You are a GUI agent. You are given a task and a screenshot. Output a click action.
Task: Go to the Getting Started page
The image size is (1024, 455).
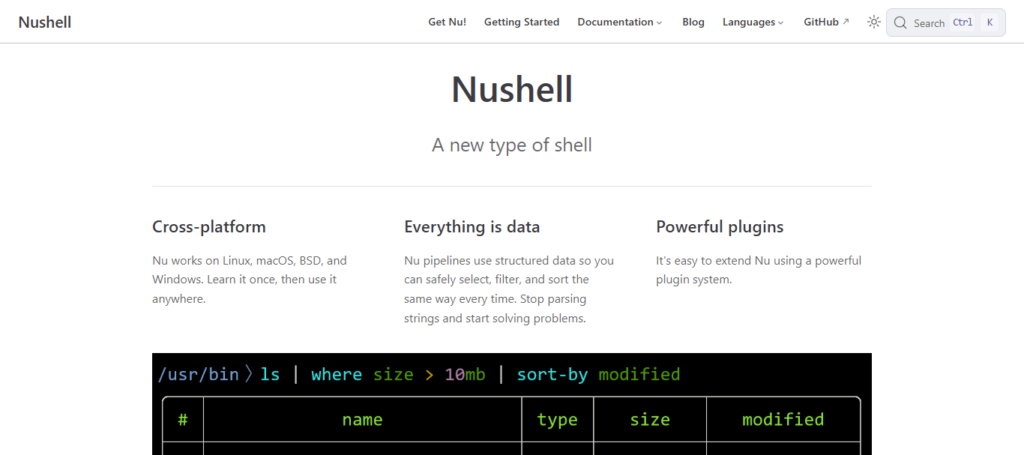coord(522,22)
